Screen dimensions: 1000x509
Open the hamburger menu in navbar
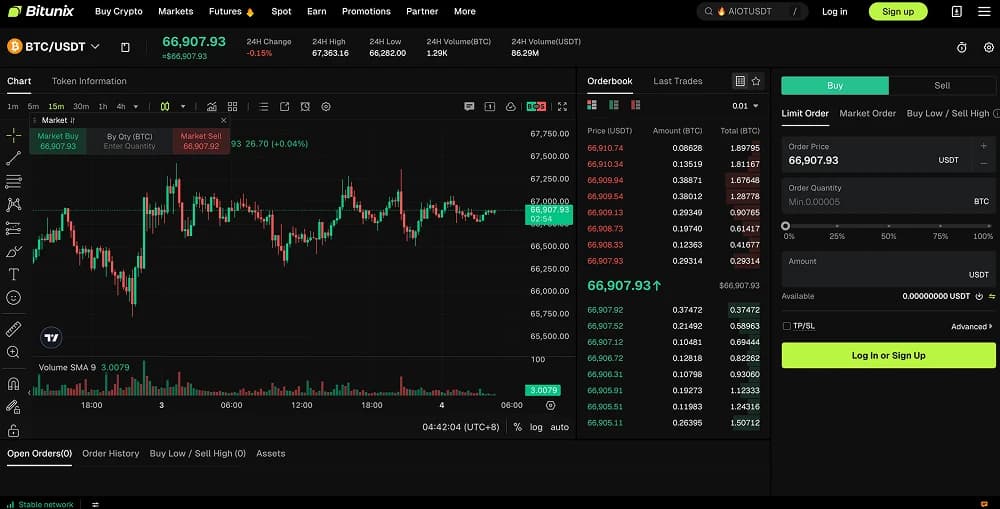tap(984, 11)
